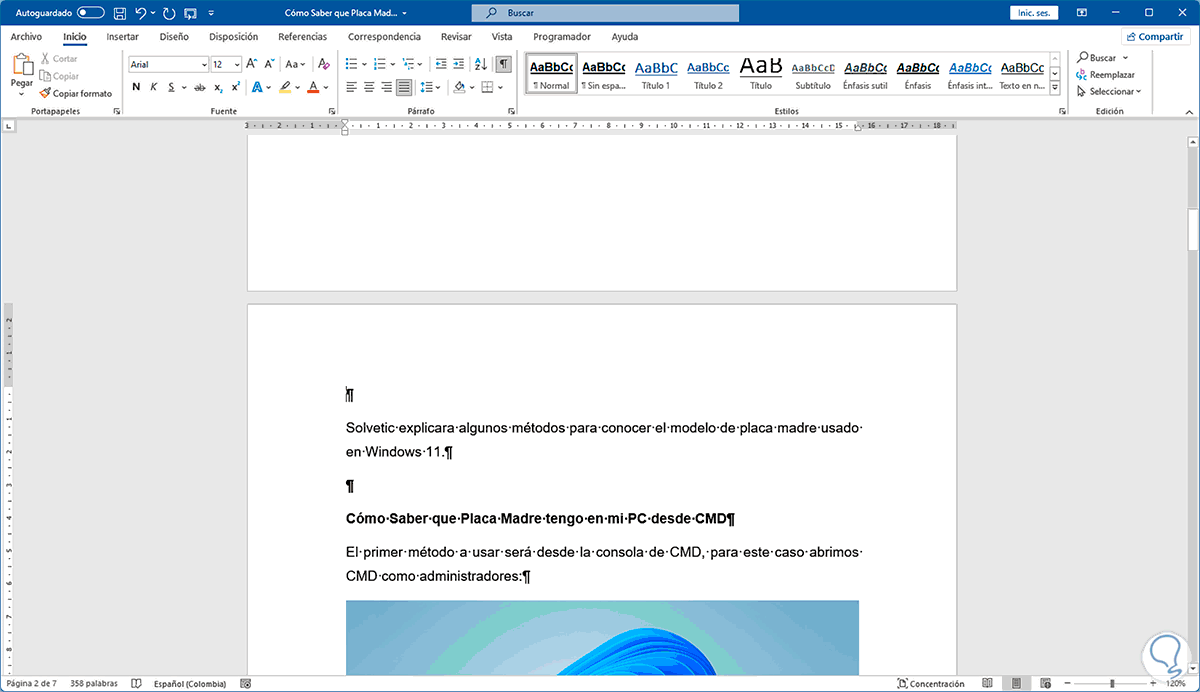Decrease font size with the smaller A icon
The image size is (1200, 692).
pos(268,64)
